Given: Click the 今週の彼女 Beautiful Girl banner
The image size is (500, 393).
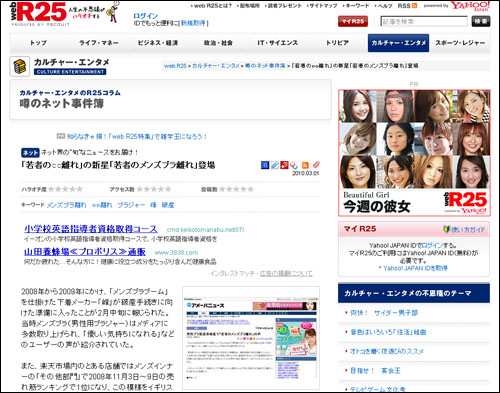Looking at the screenshot, I should pyautogui.click(x=414, y=153).
